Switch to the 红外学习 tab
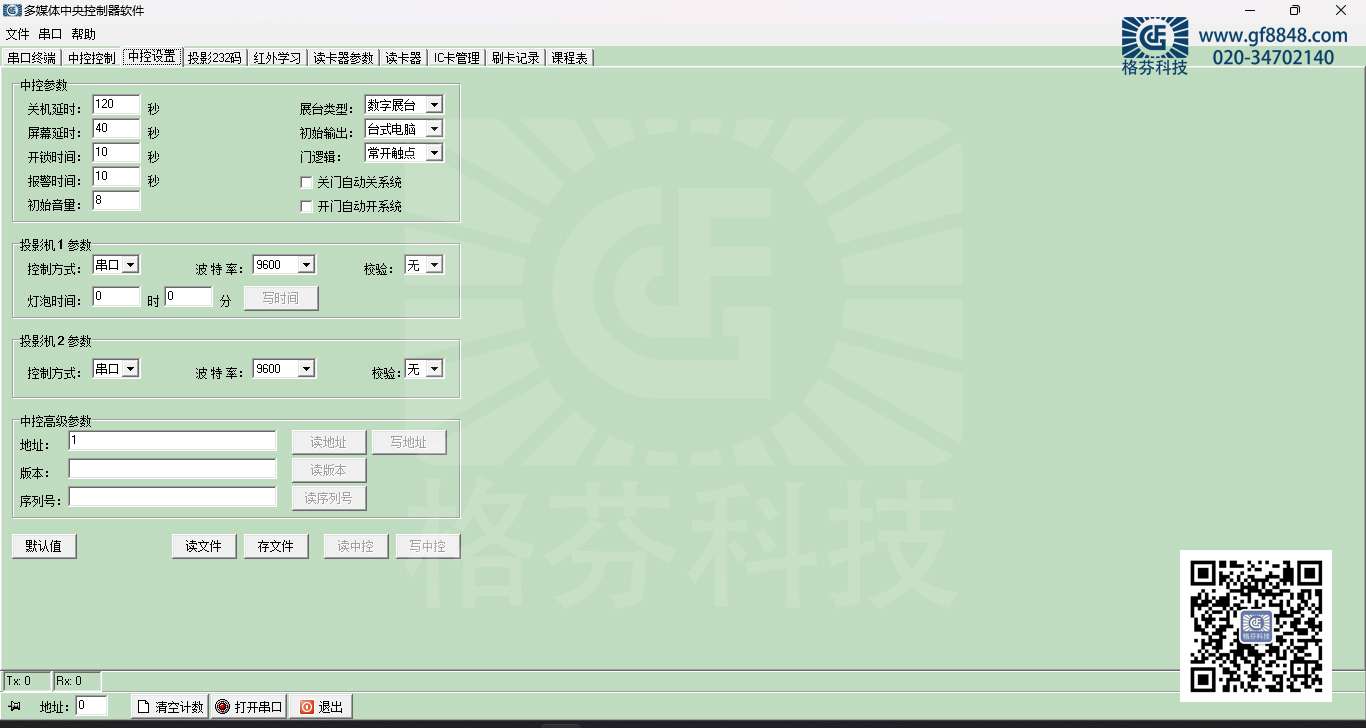The height and width of the screenshot is (728, 1366). 277,58
